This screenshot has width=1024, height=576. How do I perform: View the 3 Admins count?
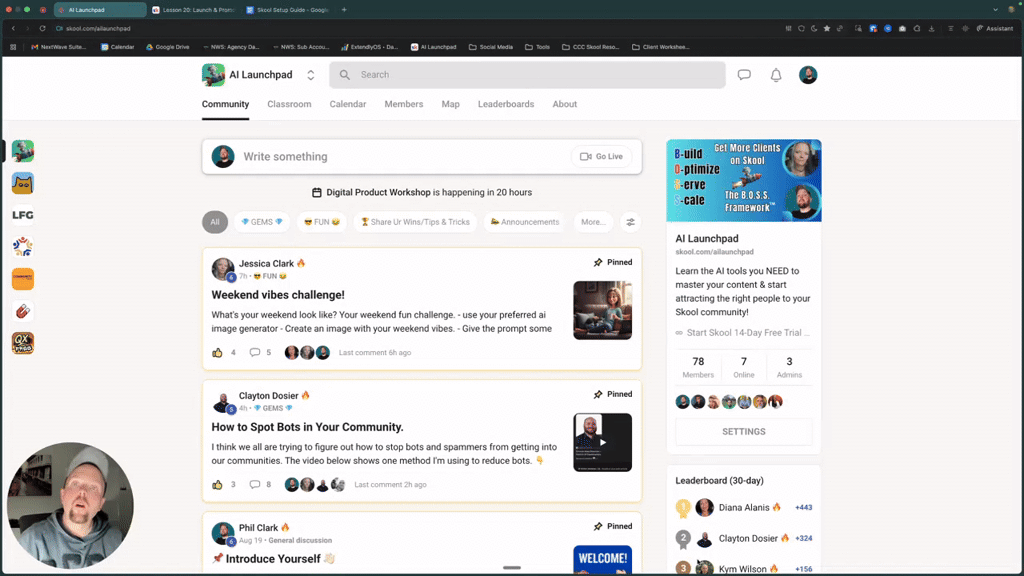click(789, 368)
